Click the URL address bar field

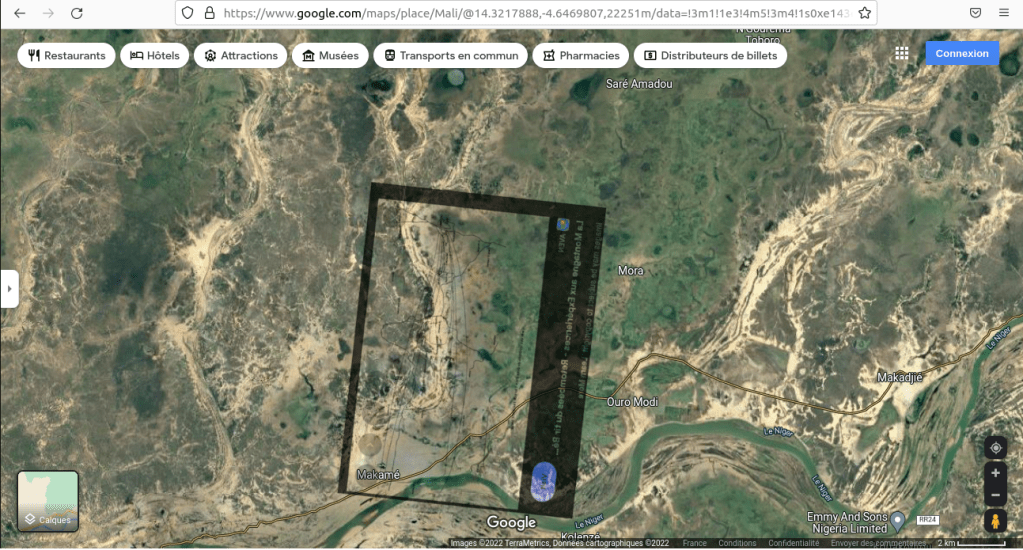(x=530, y=13)
